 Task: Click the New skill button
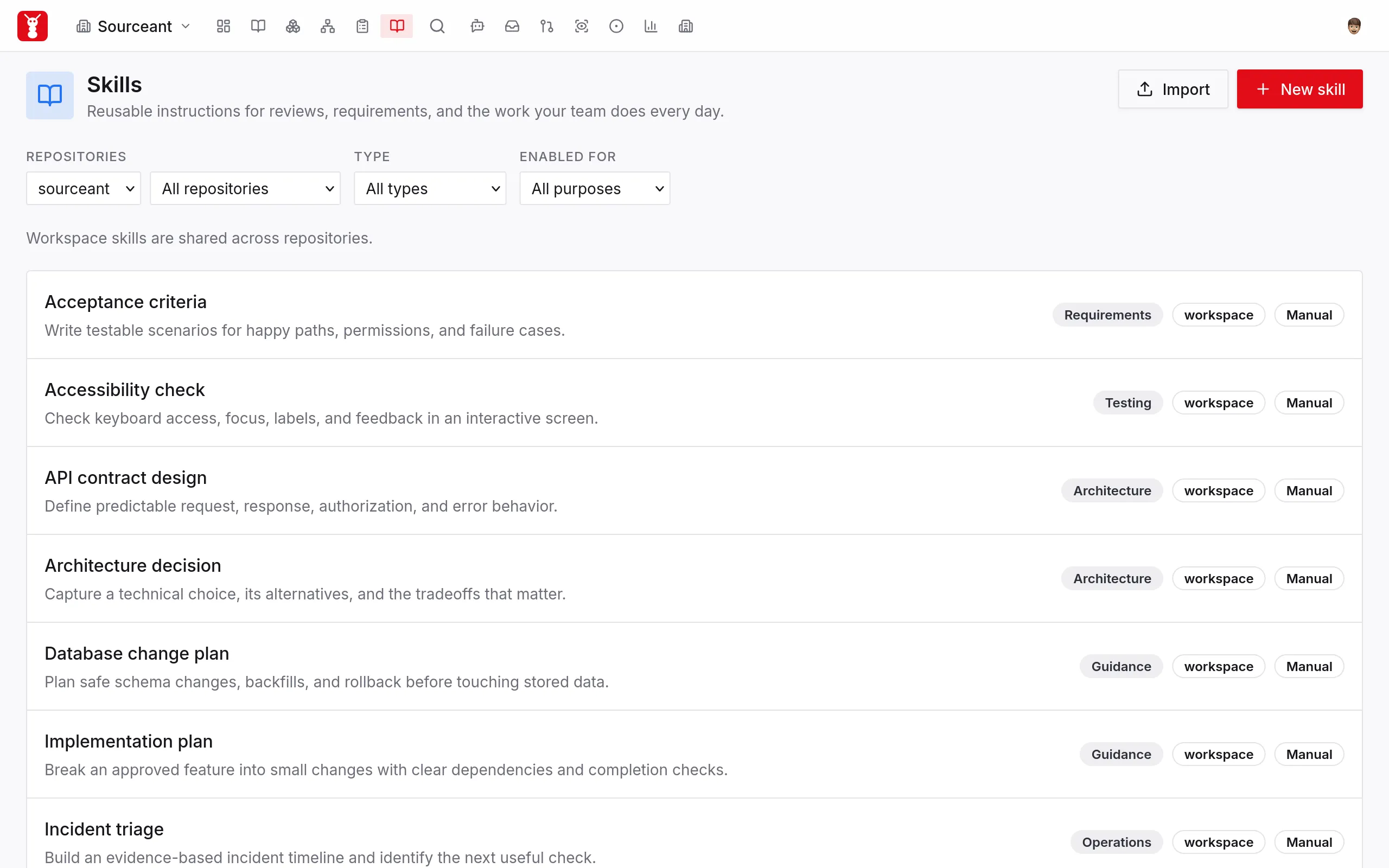[x=1299, y=89]
